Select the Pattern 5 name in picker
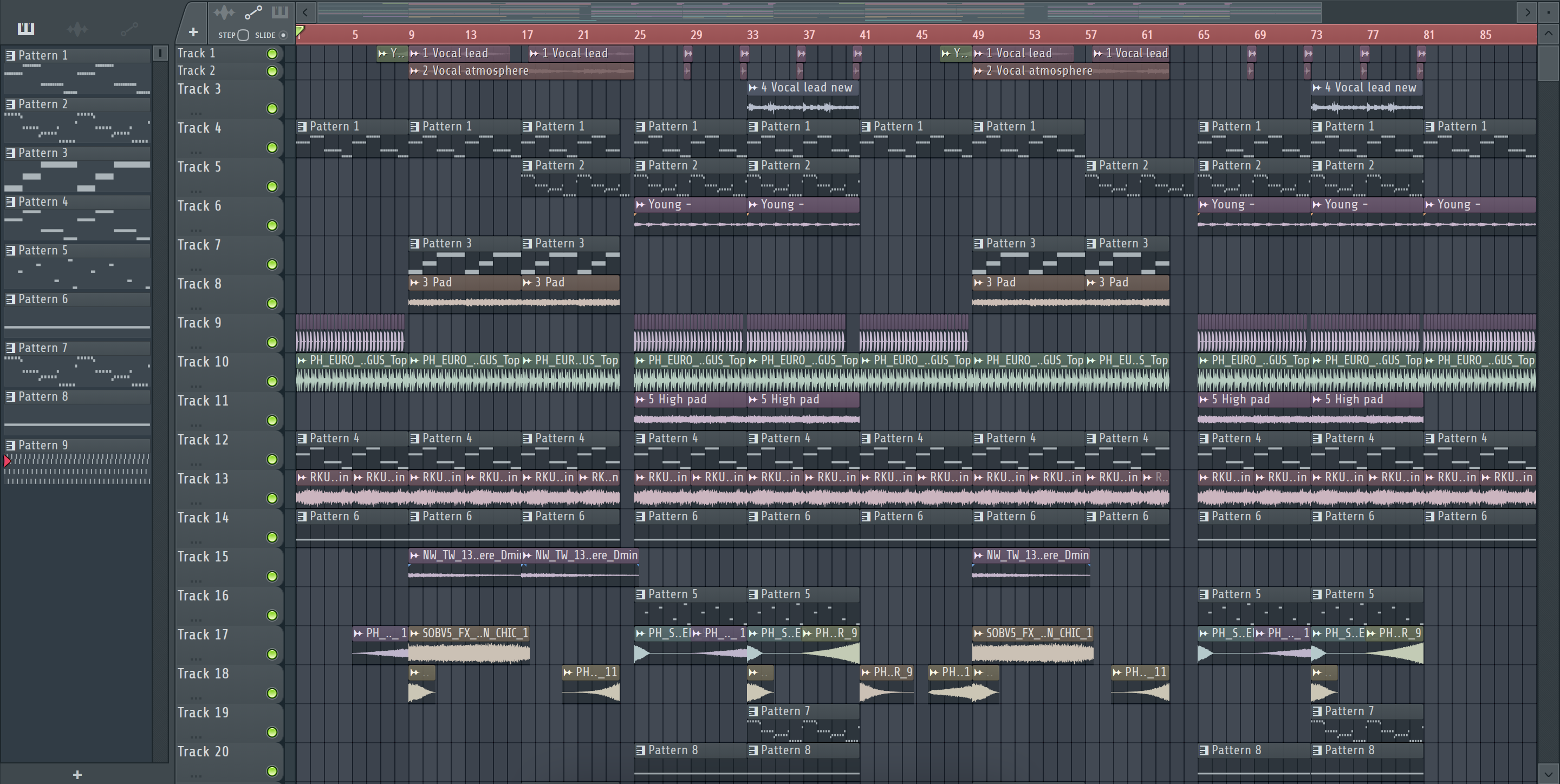The height and width of the screenshot is (784, 1560). [x=43, y=251]
